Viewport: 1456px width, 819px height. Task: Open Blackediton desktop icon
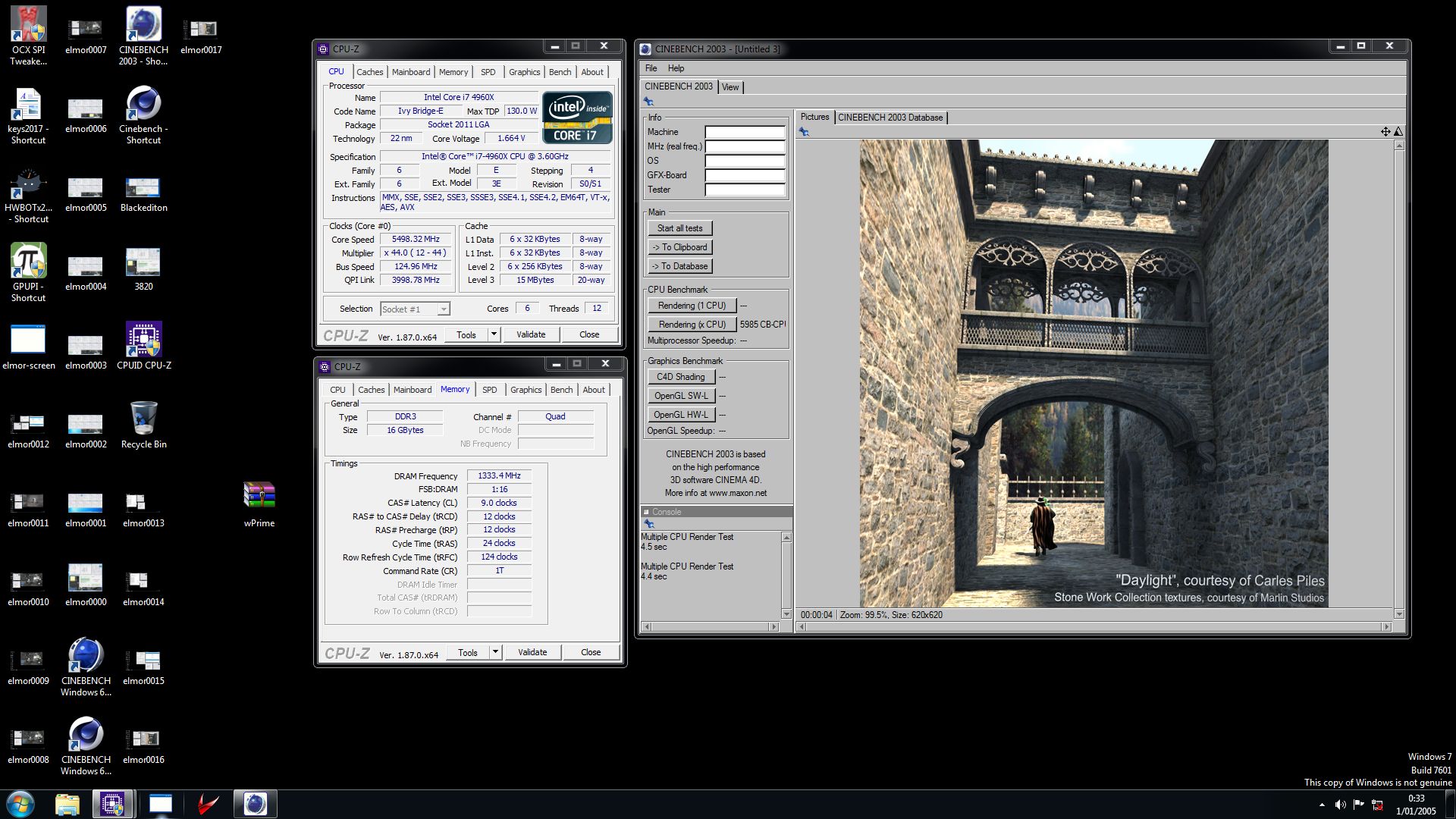(x=143, y=193)
